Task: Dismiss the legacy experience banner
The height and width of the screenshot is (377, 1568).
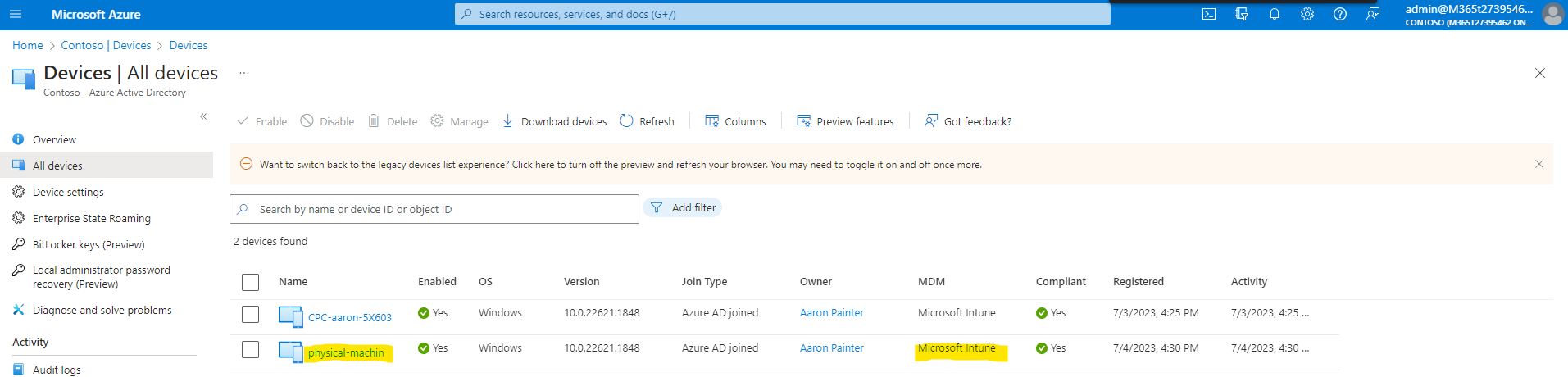Action: pos(1539,164)
